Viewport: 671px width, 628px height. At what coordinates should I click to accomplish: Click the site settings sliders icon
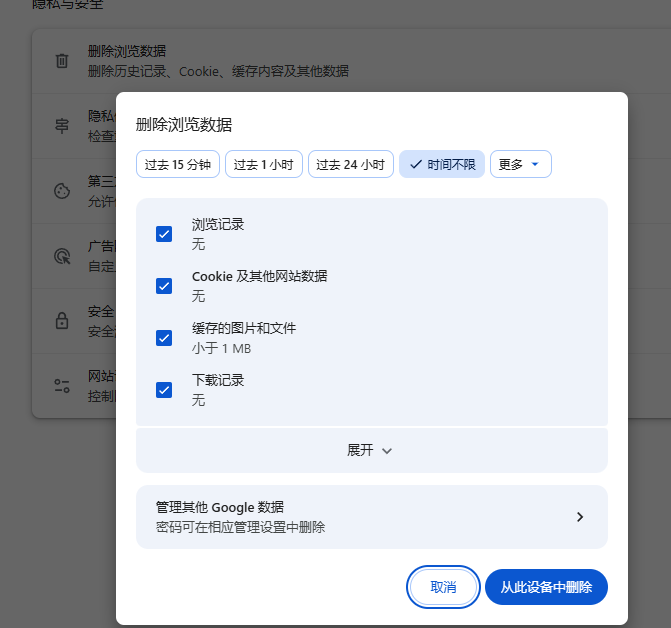click(x=62, y=386)
